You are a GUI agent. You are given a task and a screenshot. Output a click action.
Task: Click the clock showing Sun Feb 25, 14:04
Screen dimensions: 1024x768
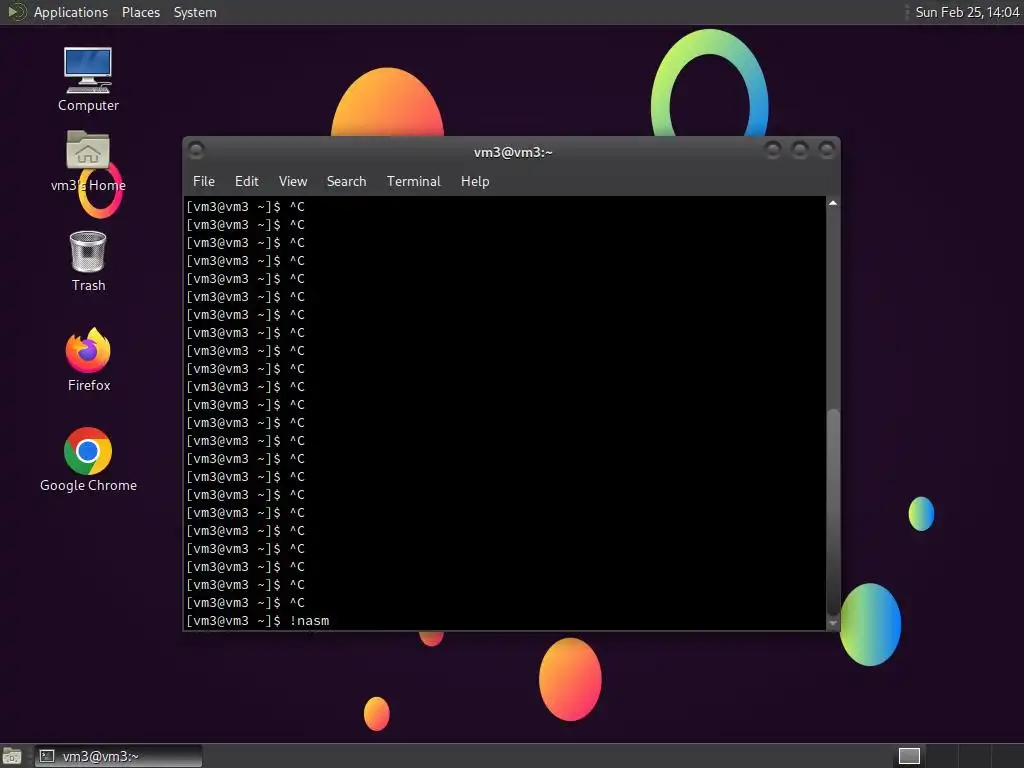tap(967, 12)
